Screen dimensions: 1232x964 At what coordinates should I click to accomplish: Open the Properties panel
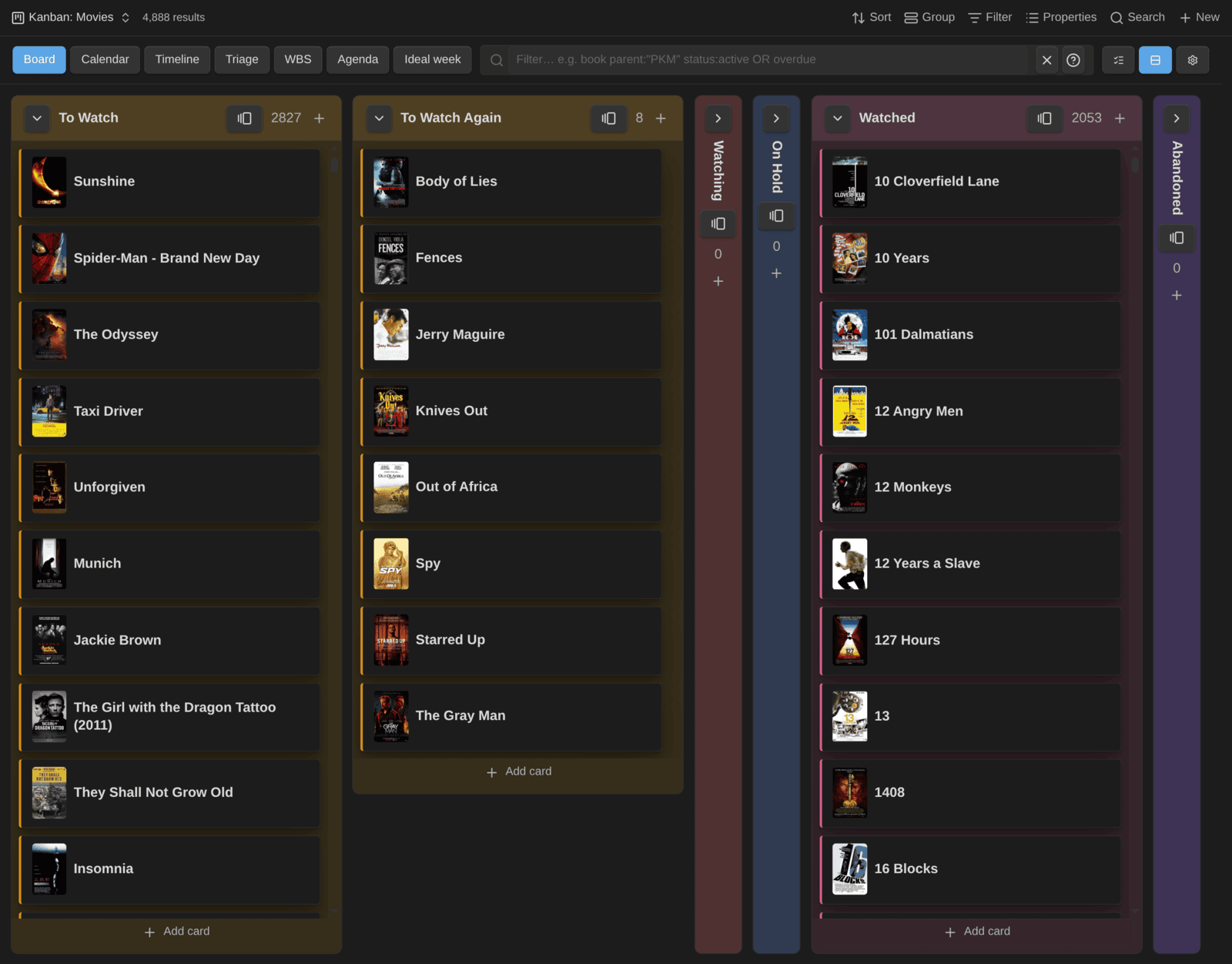pyautogui.click(x=1061, y=17)
